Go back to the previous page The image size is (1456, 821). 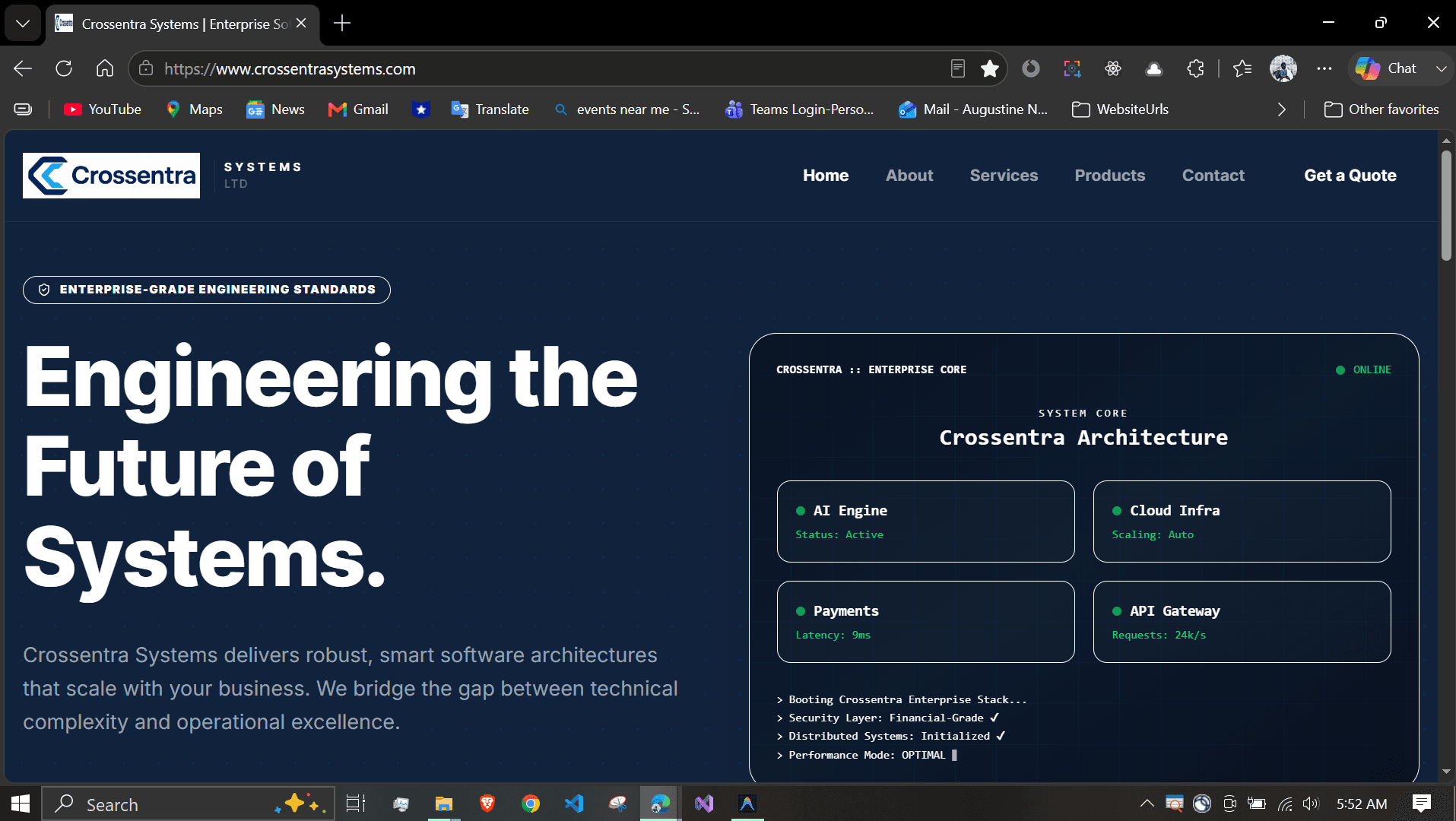(23, 68)
